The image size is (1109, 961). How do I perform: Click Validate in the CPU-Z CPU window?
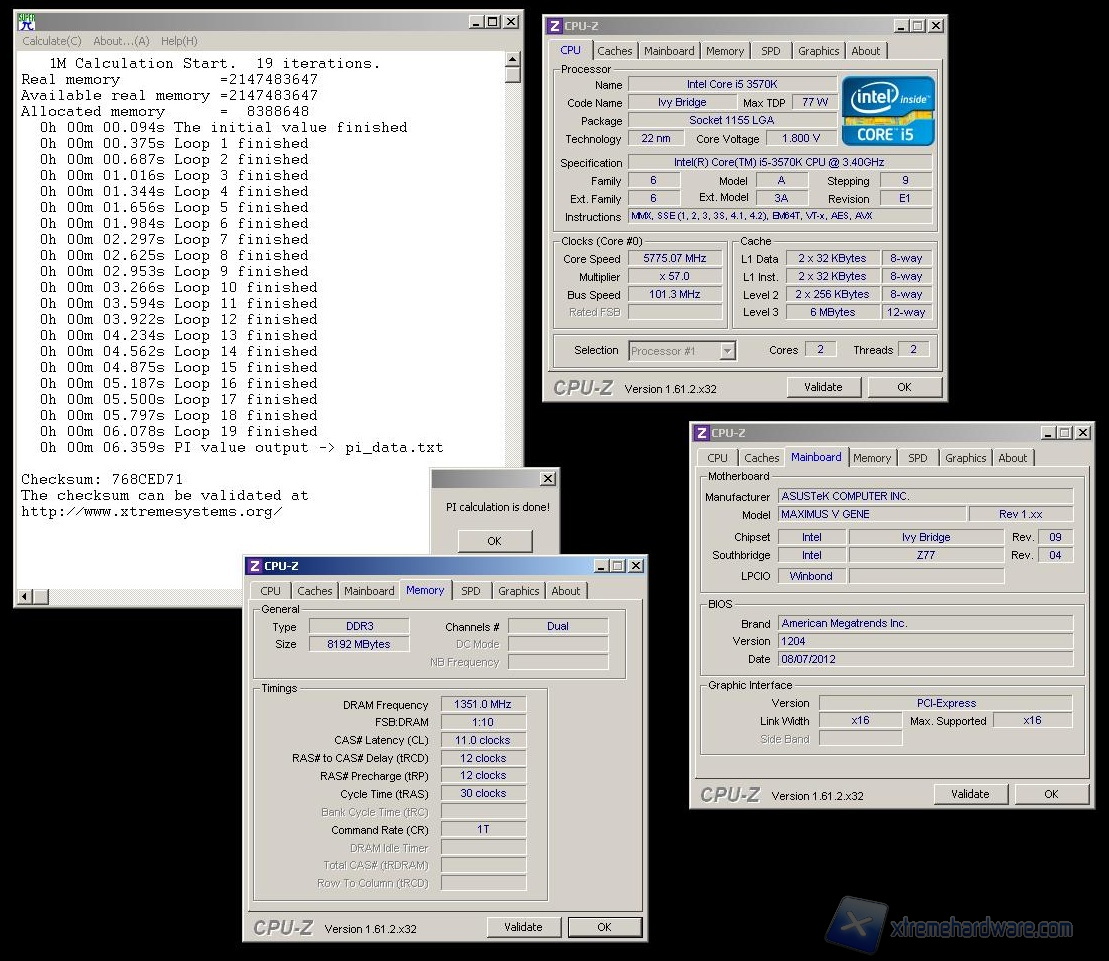click(x=823, y=387)
